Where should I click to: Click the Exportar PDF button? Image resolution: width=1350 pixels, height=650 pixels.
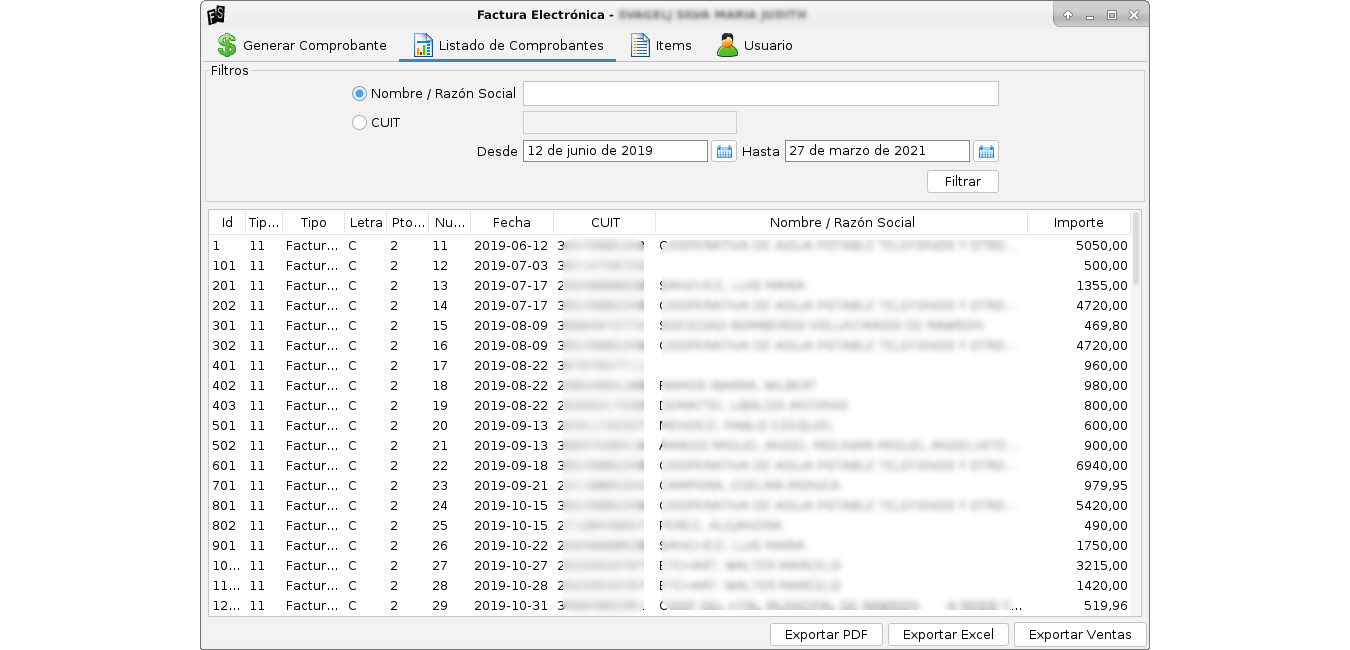click(x=826, y=635)
